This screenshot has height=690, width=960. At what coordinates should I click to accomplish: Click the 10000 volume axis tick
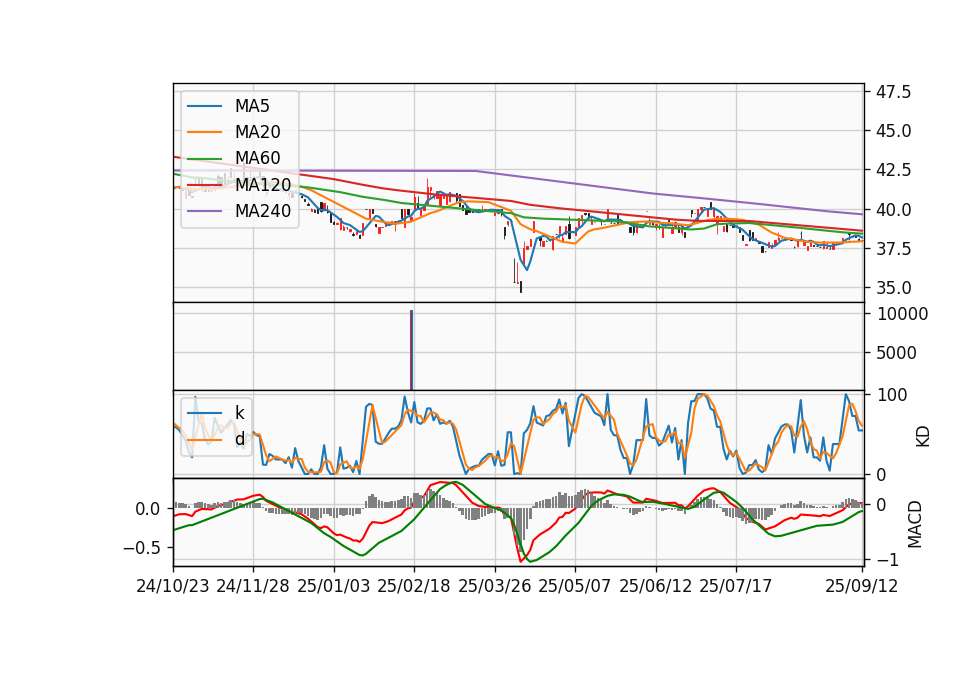click(x=902, y=314)
